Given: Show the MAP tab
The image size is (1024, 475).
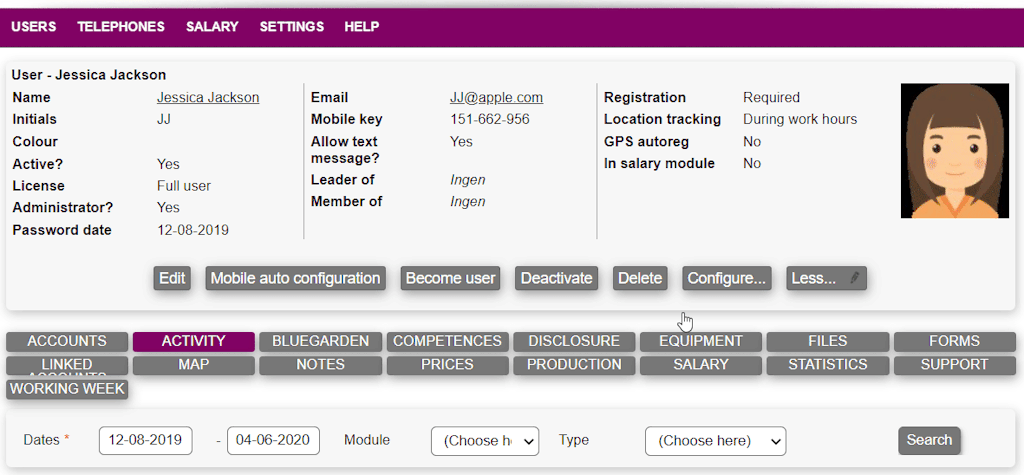Looking at the screenshot, I should [x=193, y=365].
